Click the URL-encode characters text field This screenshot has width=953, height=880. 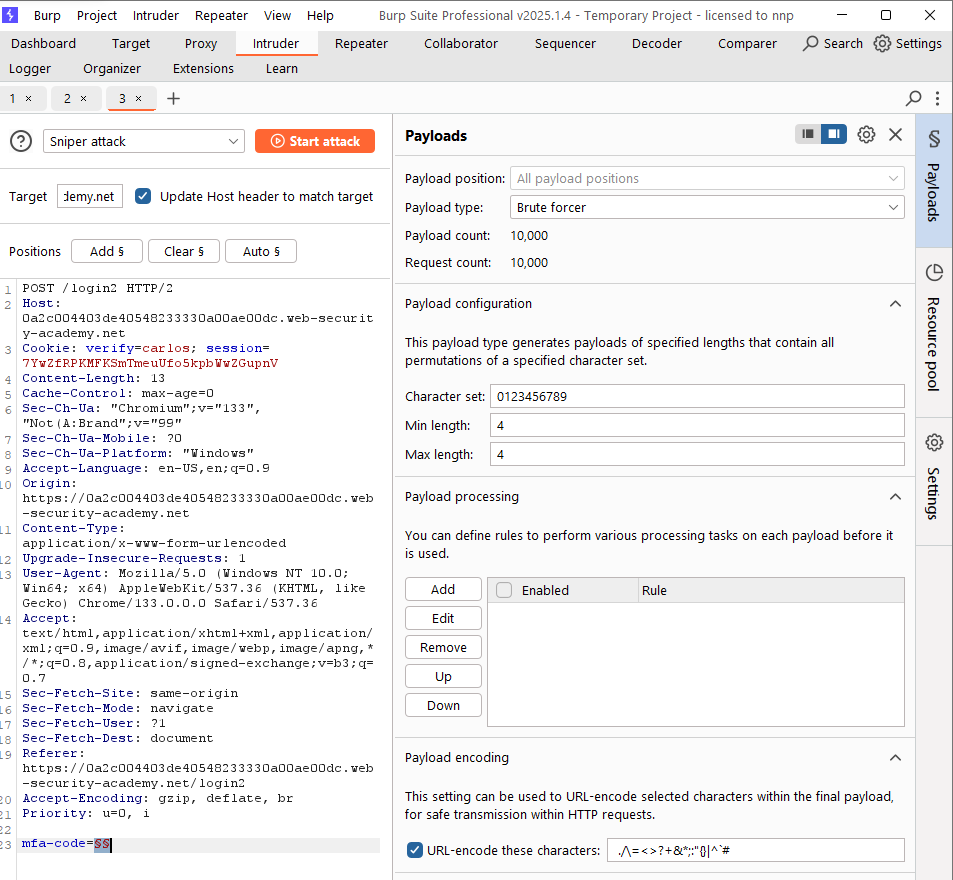755,850
